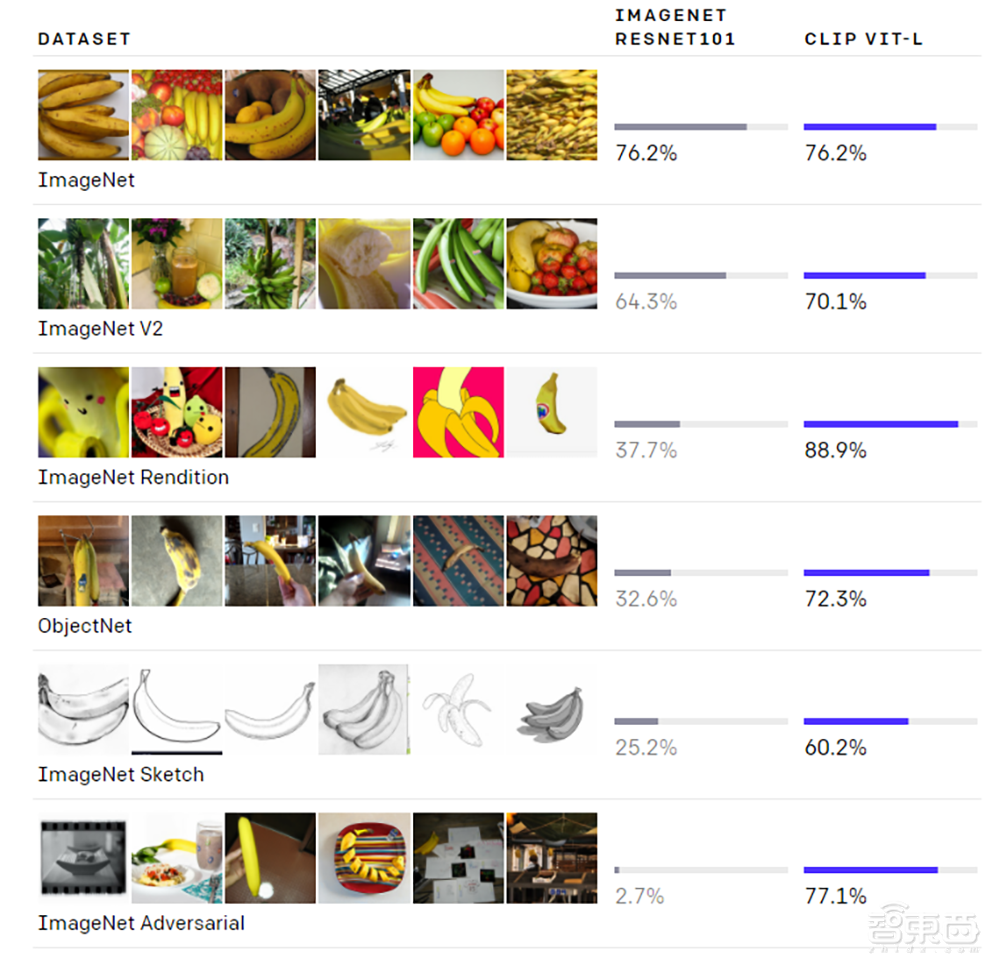Click the banana on stained-glass mosaic image
Viewport: 1000px width, 972px height.
[x=551, y=561]
